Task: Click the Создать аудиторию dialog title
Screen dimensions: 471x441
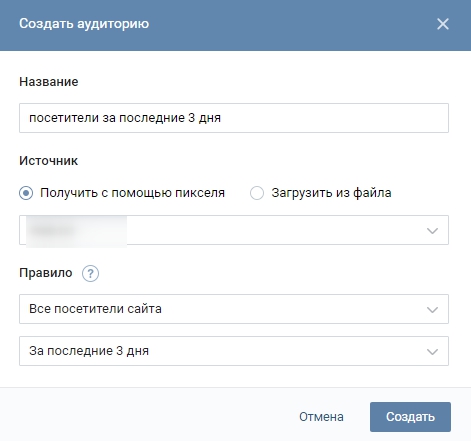Action: click(84, 24)
